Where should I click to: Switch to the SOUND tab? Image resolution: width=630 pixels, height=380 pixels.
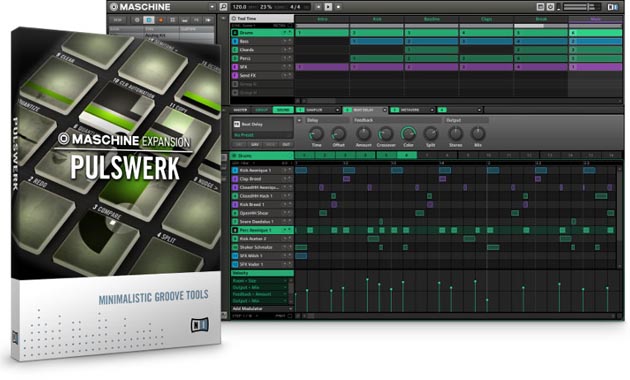pyautogui.click(x=283, y=110)
